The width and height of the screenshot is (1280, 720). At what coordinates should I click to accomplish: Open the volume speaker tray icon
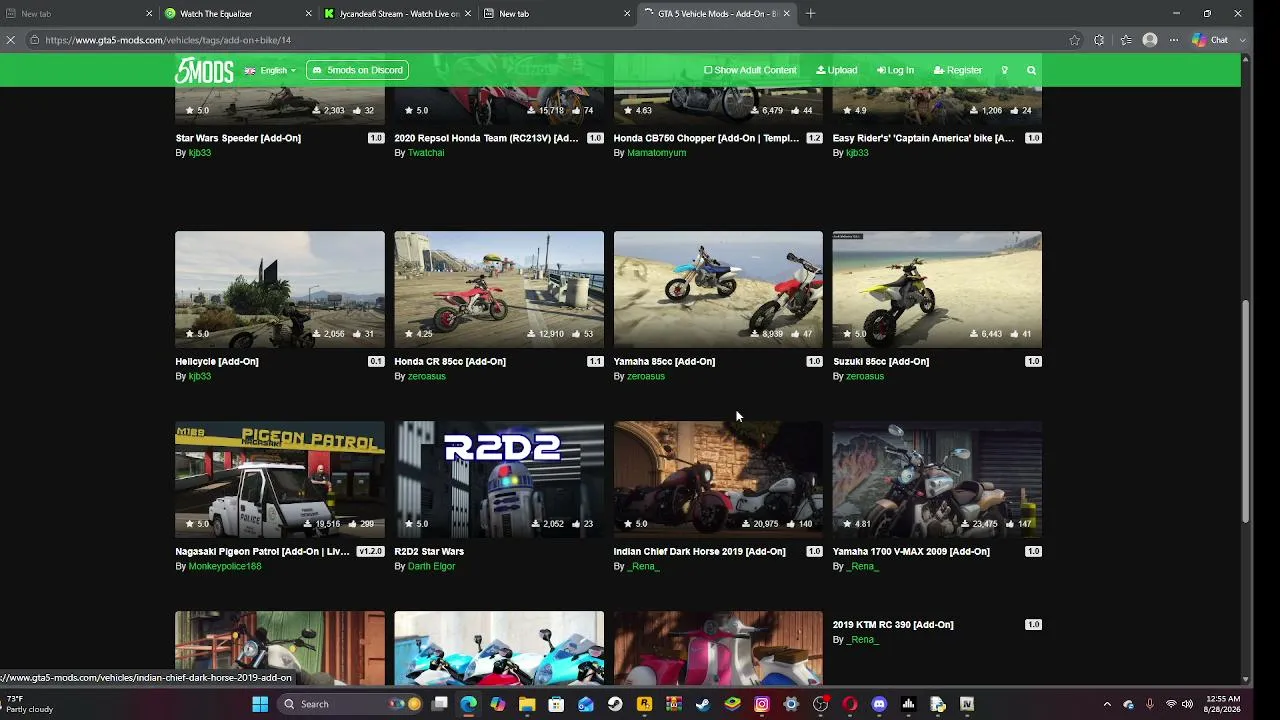coord(1187,704)
